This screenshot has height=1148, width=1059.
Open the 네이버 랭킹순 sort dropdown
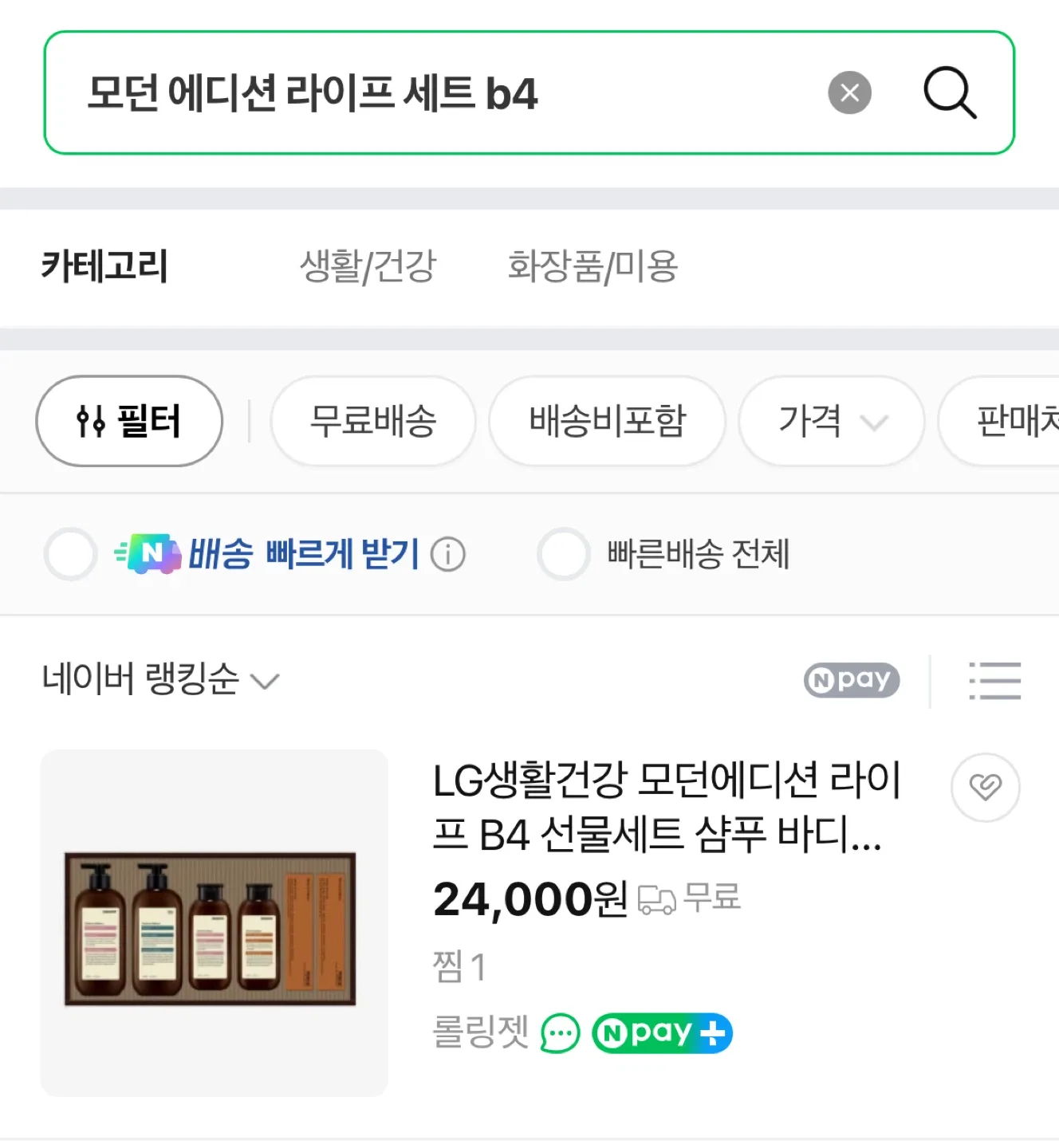(159, 680)
